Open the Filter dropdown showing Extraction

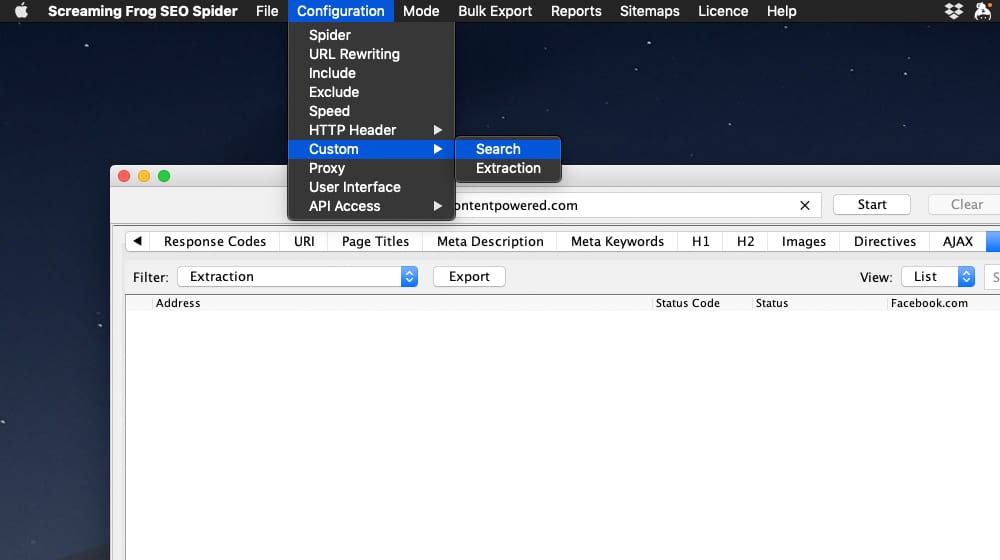click(x=297, y=276)
